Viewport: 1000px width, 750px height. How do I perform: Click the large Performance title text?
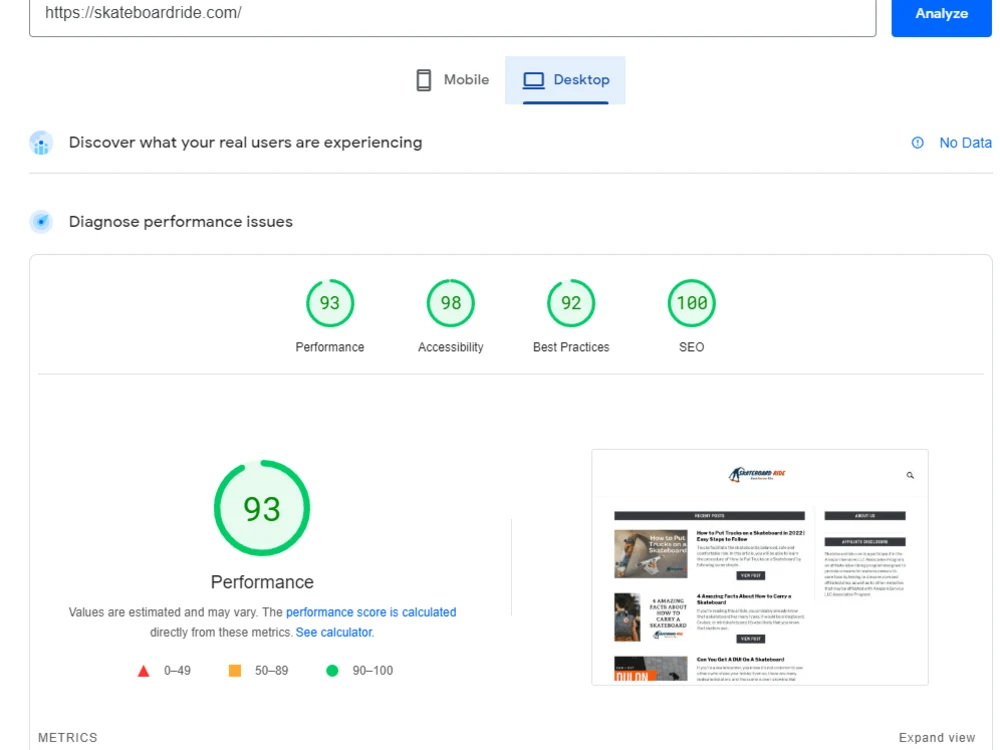[x=262, y=582]
